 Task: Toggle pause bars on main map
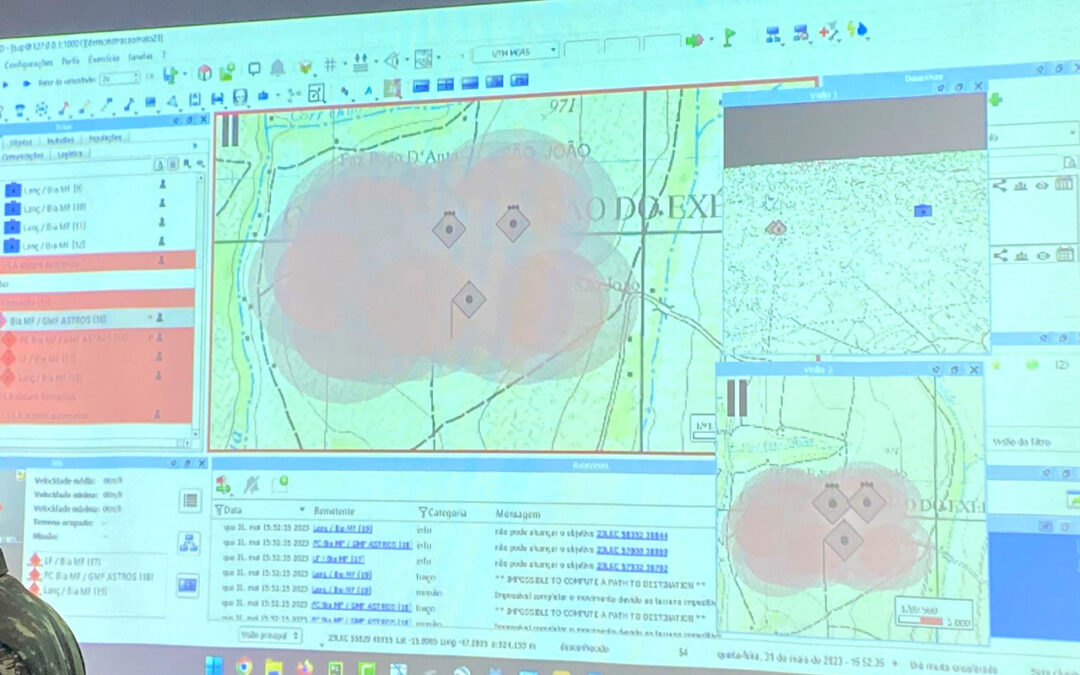tap(230, 130)
